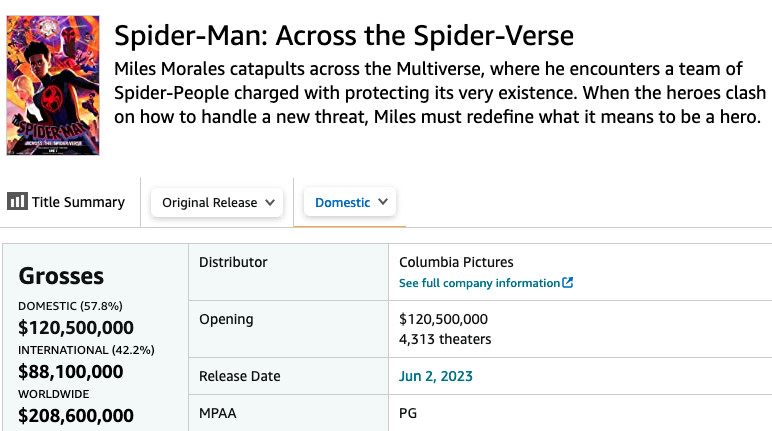Click the worldwide gross $208,600,000 figure
The width and height of the screenshot is (772, 431).
tap(76, 416)
